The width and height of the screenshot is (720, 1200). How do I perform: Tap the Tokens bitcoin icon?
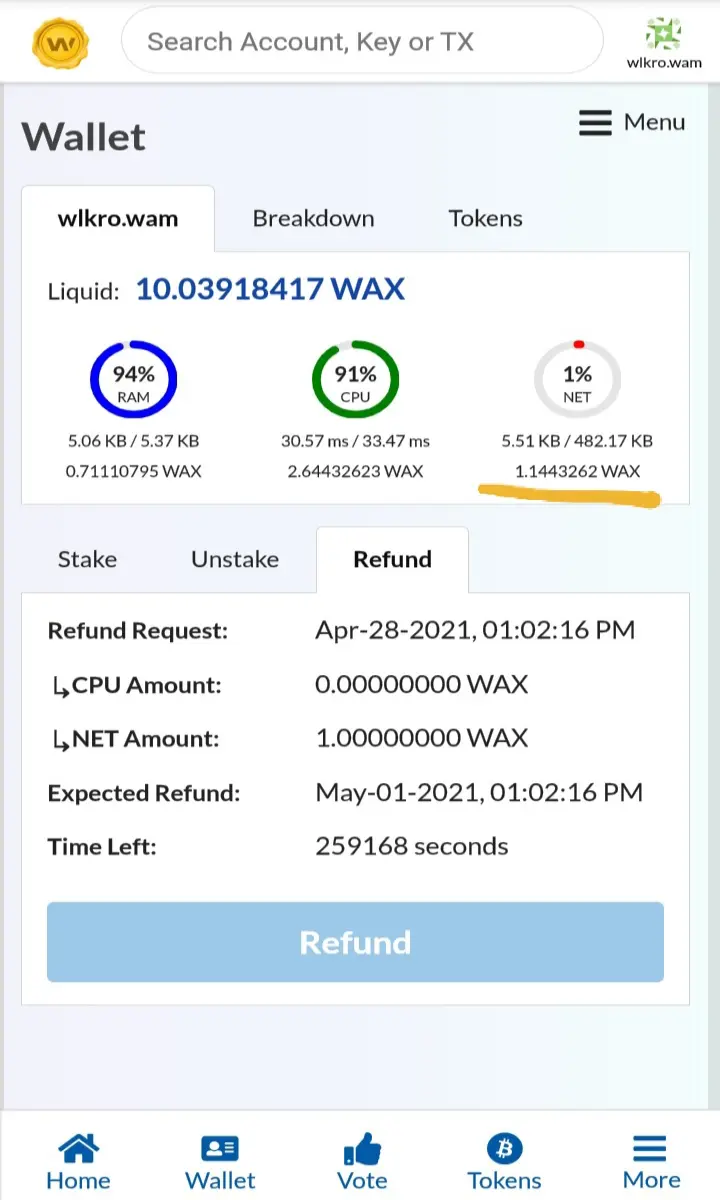click(x=504, y=1148)
